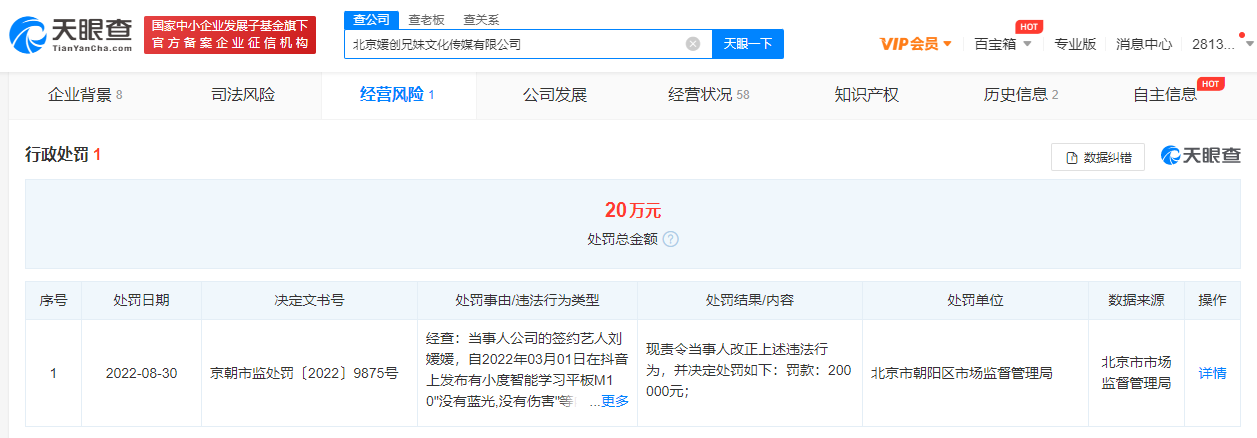
Task: Open the 自主信息 tab
Action: pos(1165,95)
